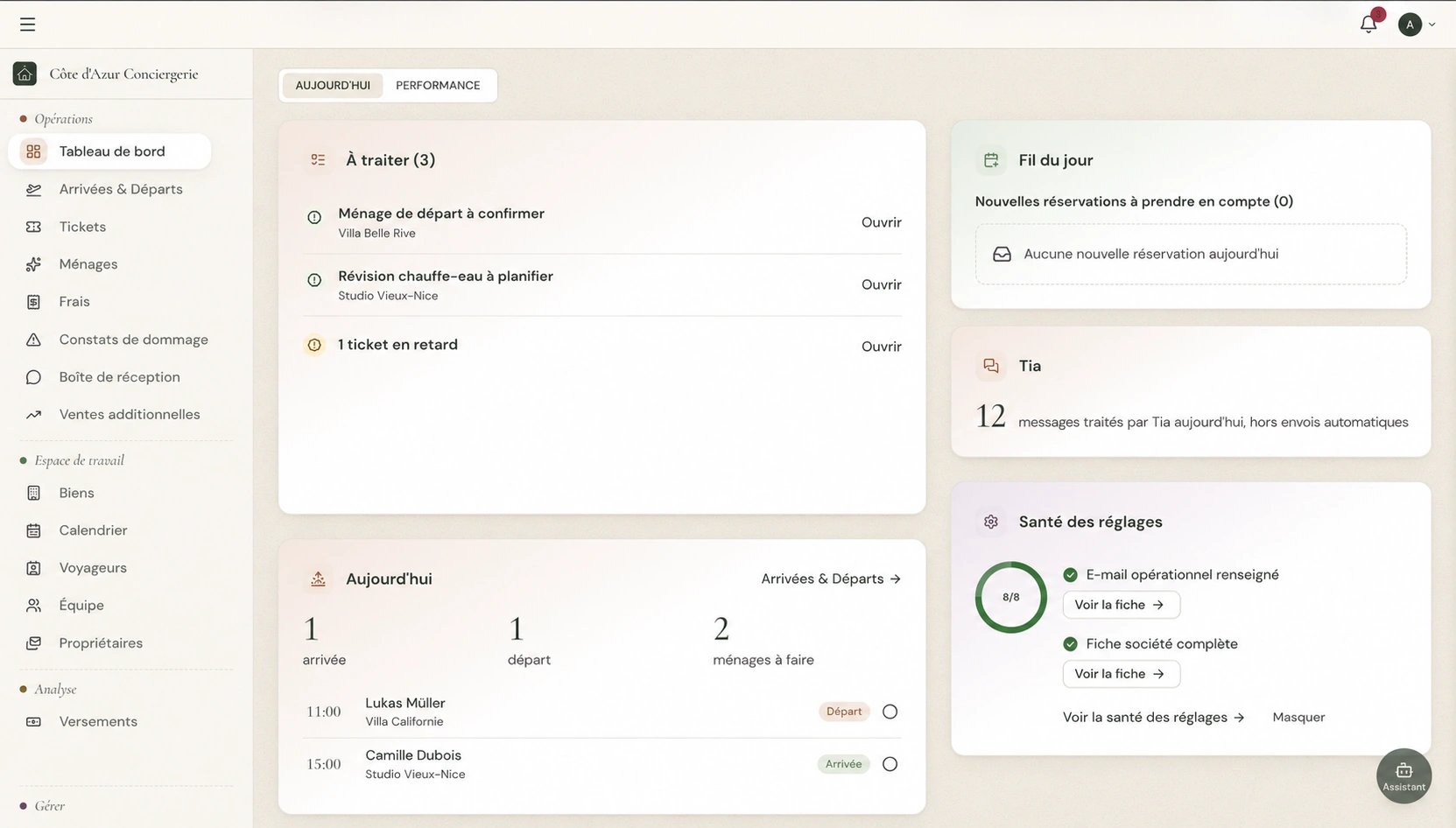The image size is (1456, 828).
Task: Click the Ventes additionnelles trend icon
Action: pyautogui.click(x=33, y=415)
